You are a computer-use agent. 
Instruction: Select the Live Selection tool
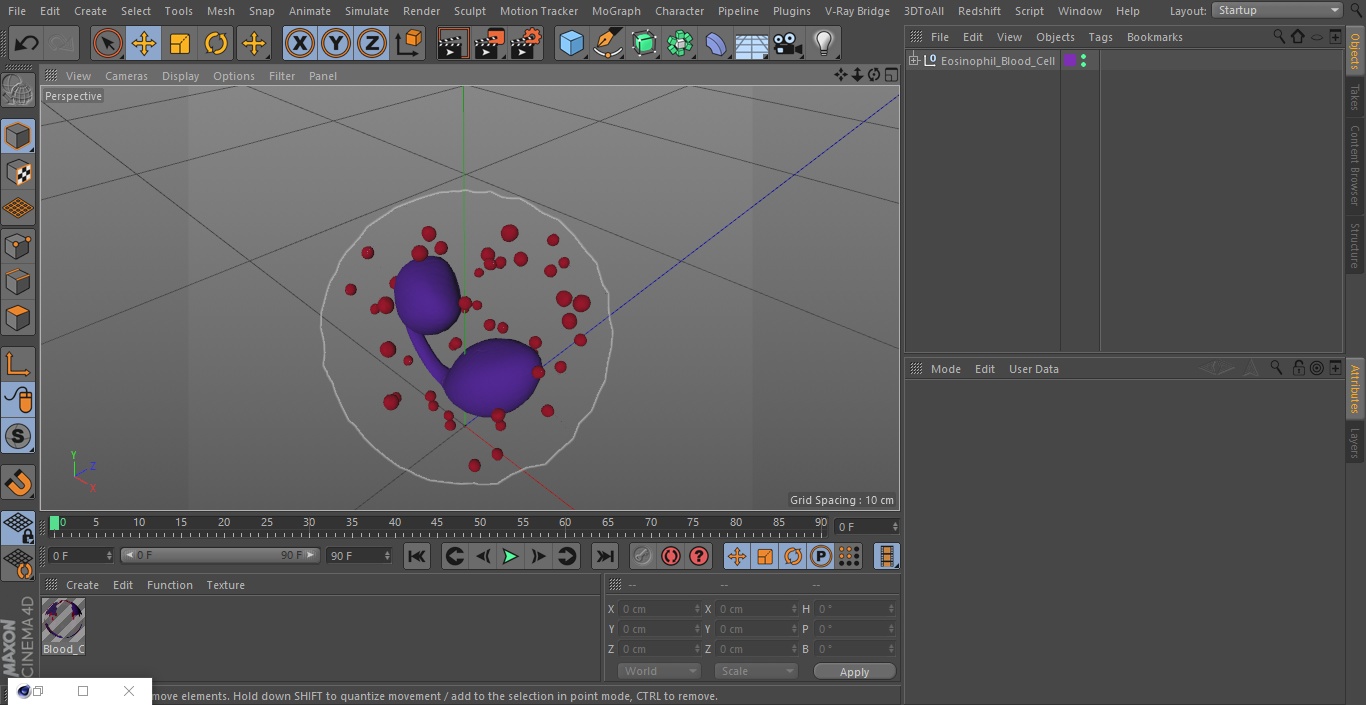108,43
